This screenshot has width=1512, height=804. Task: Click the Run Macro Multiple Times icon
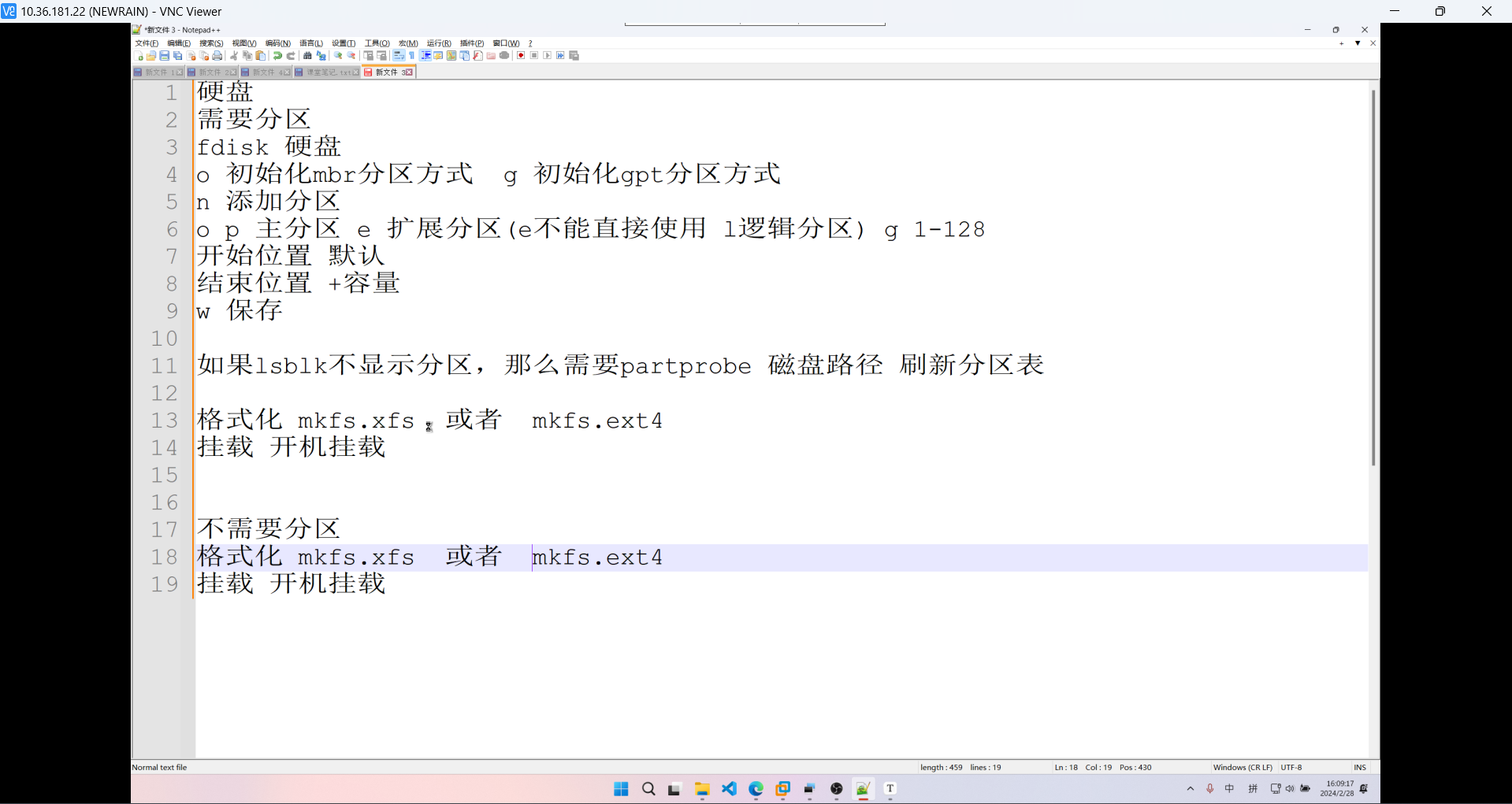(560, 56)
